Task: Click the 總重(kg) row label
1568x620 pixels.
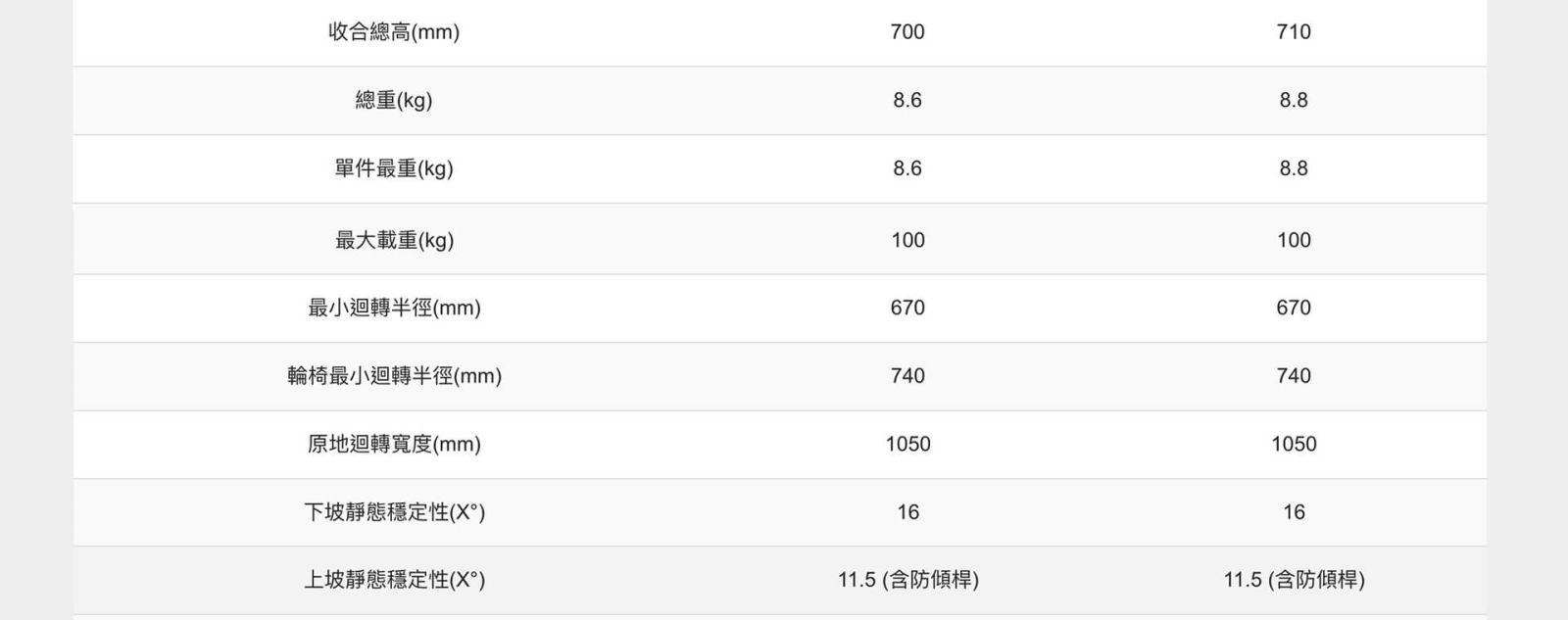Action: pyautogui.click(x=393, y=100)
